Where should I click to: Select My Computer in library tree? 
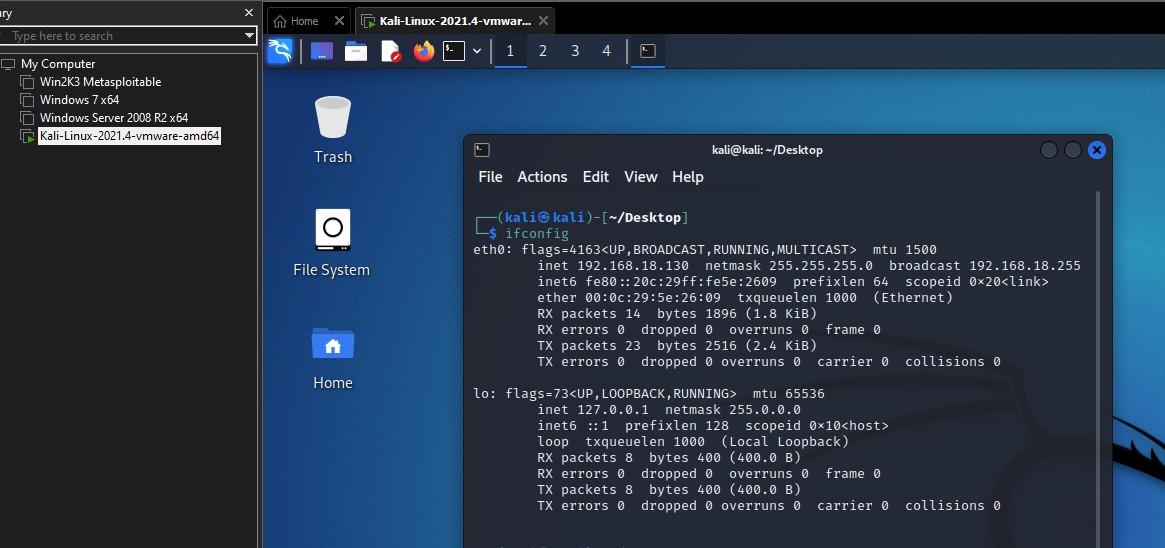pyautogui.click(x=58, y=64)
